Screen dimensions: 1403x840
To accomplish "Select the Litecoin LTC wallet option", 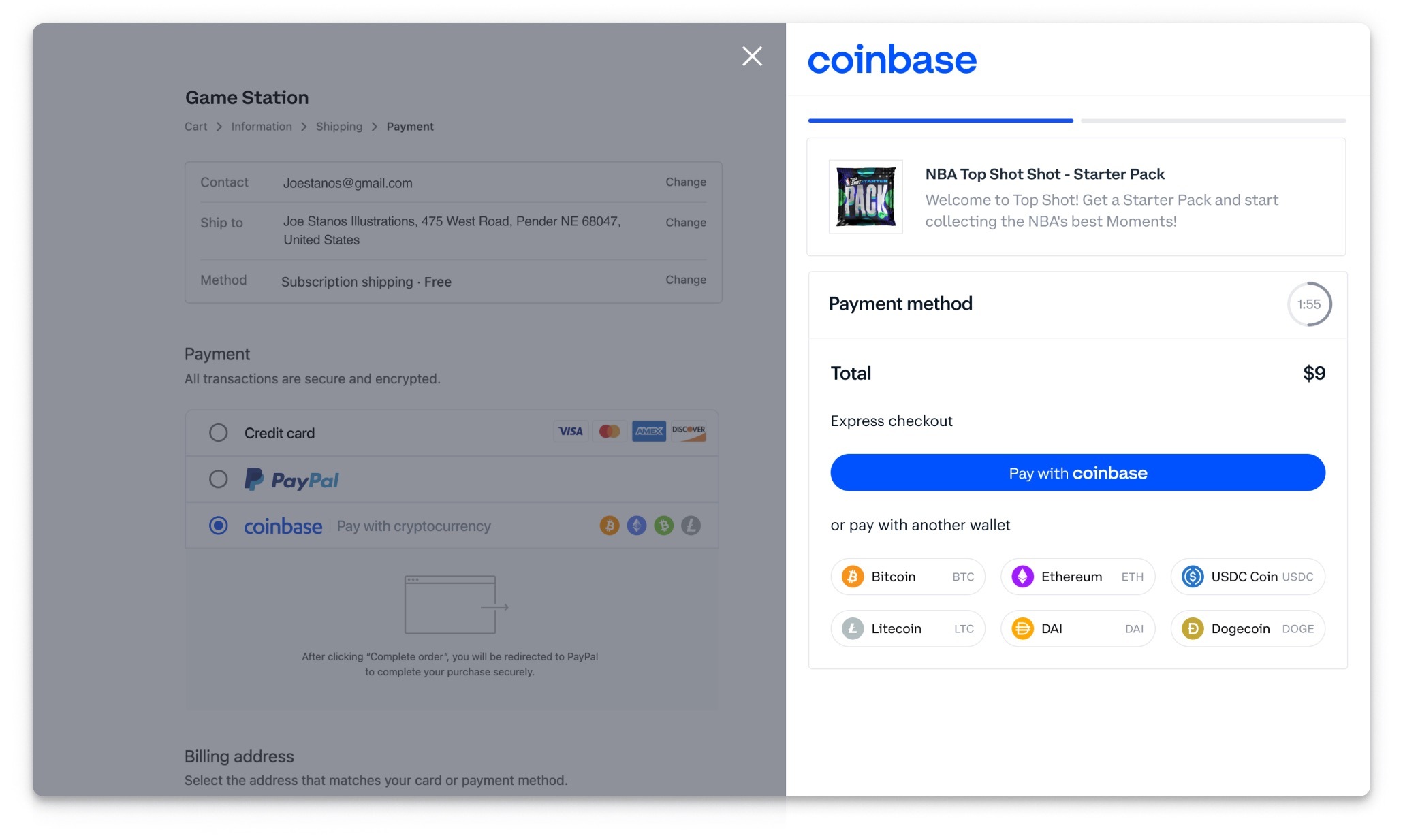I will 908,628.
